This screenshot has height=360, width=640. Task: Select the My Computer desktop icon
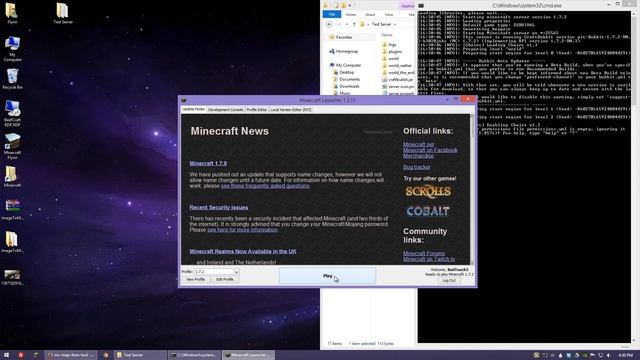12,49
